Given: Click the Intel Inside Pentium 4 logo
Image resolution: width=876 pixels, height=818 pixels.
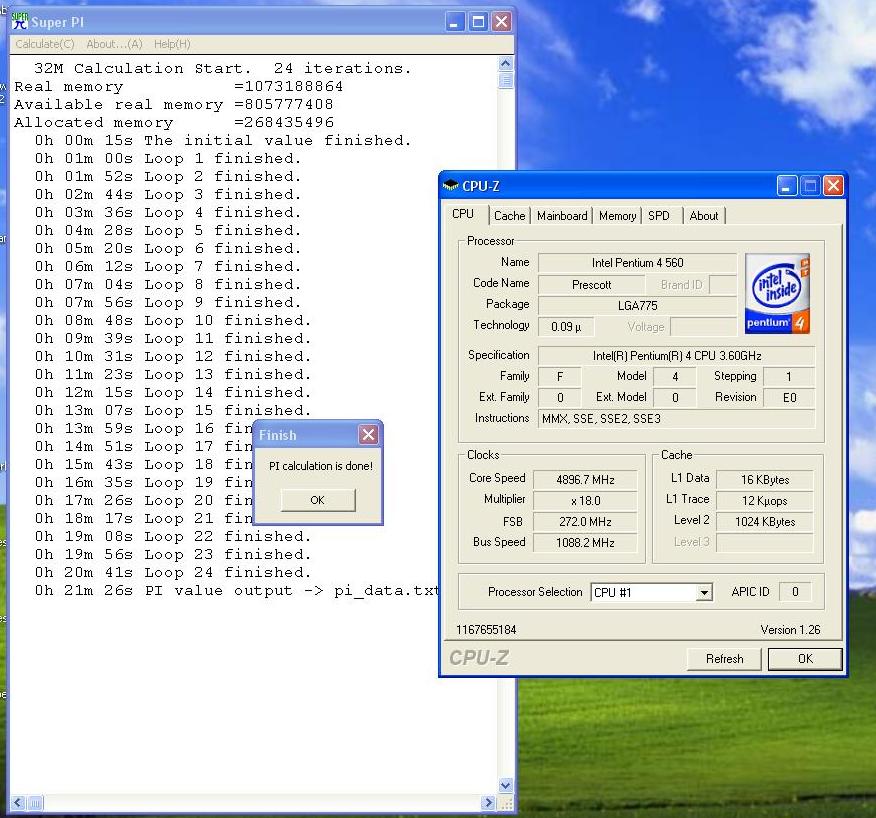Looking at the screenshot, I should pyautogui.click(x=777, y=294).
